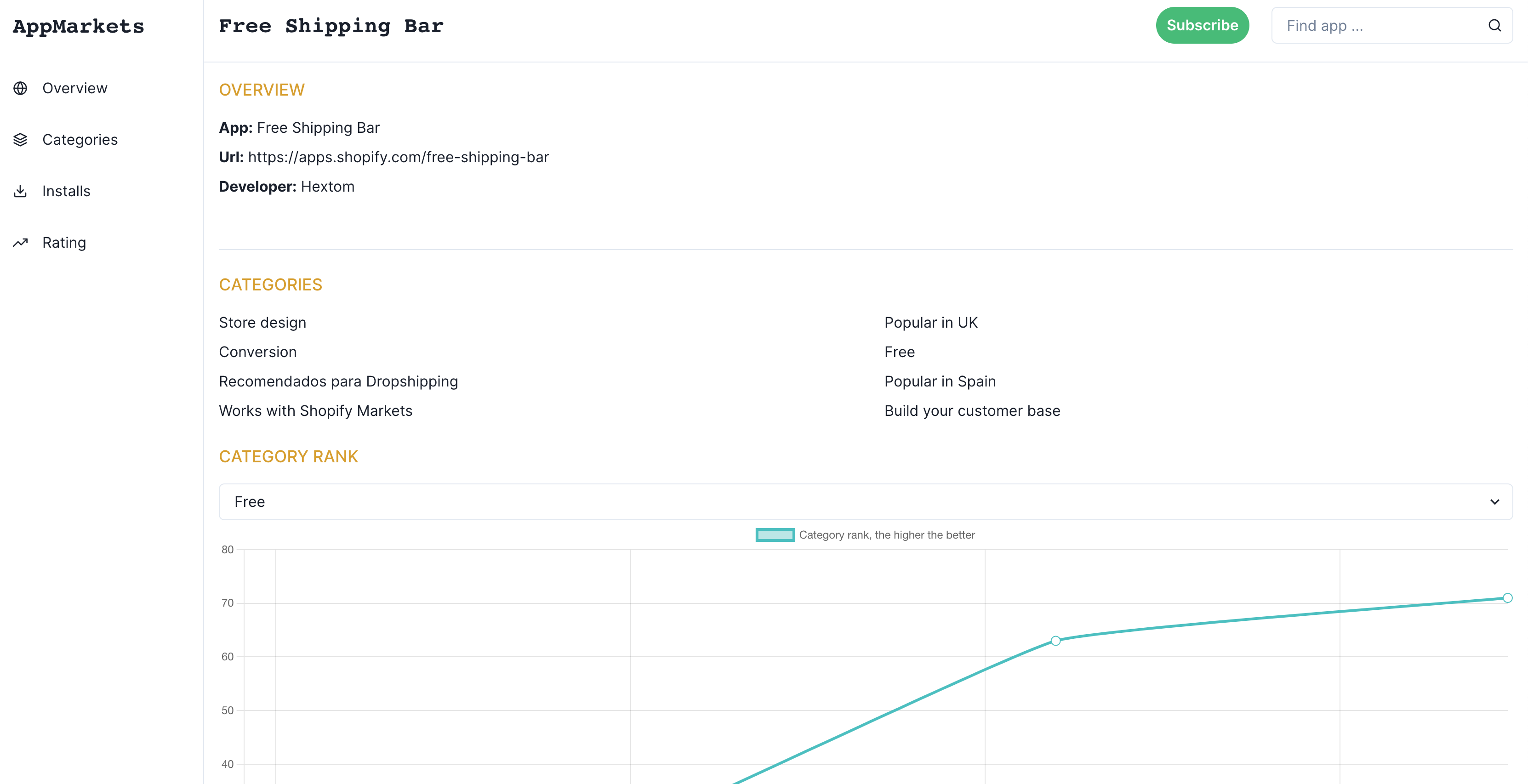
Task: Toggle the Category rank legend swatch
Action: point(775,535)
